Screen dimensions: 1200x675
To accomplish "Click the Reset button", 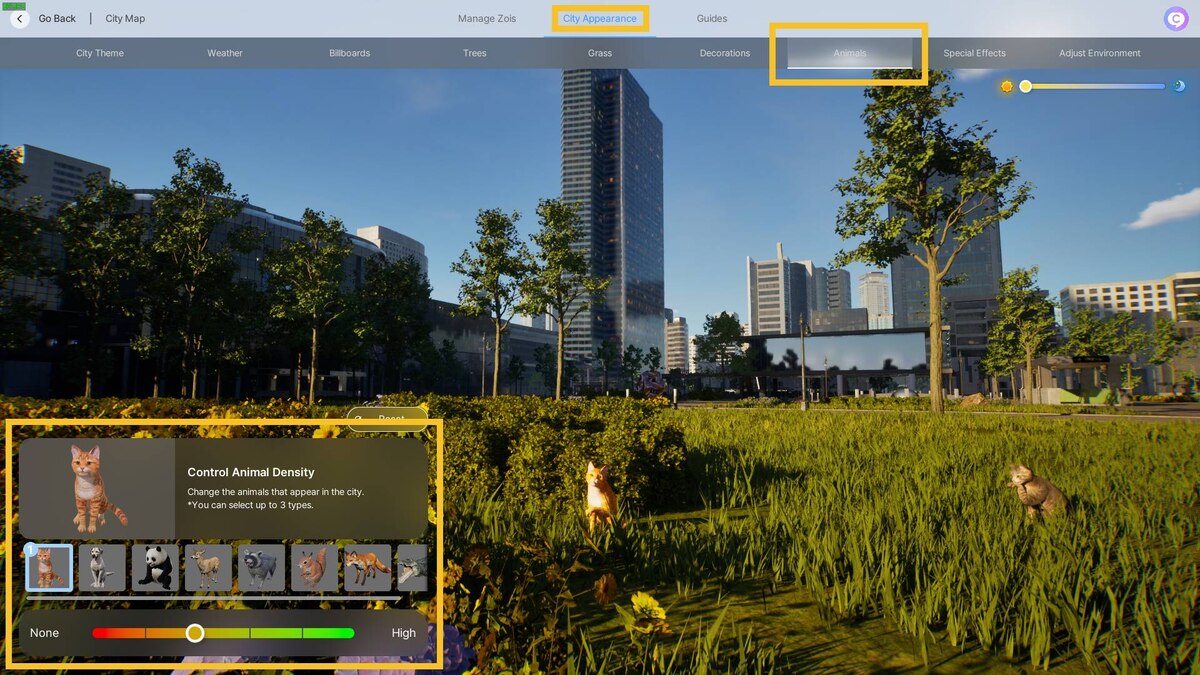I will coord(388,418).
